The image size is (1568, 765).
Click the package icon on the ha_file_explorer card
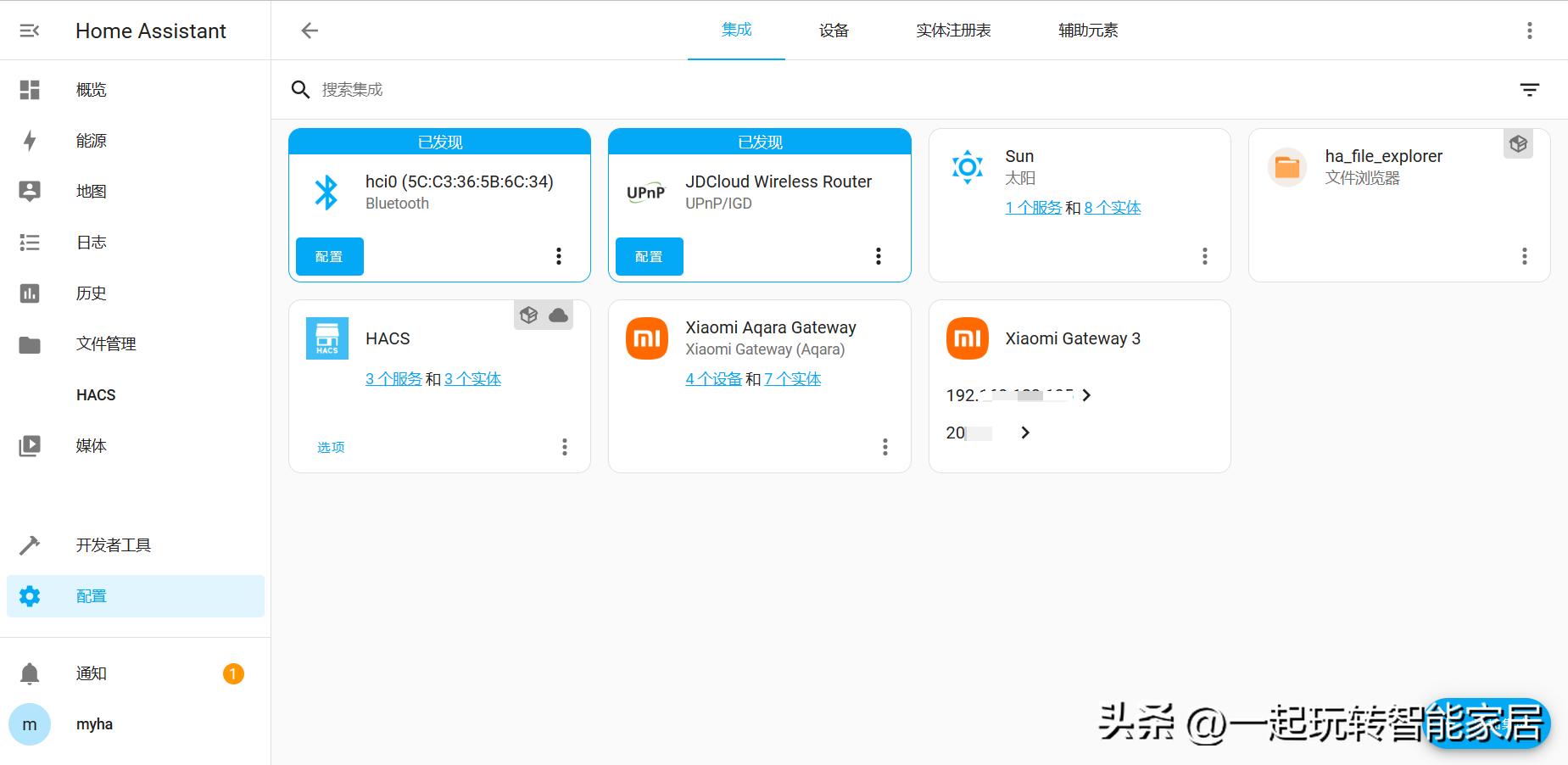[1518, 143]
